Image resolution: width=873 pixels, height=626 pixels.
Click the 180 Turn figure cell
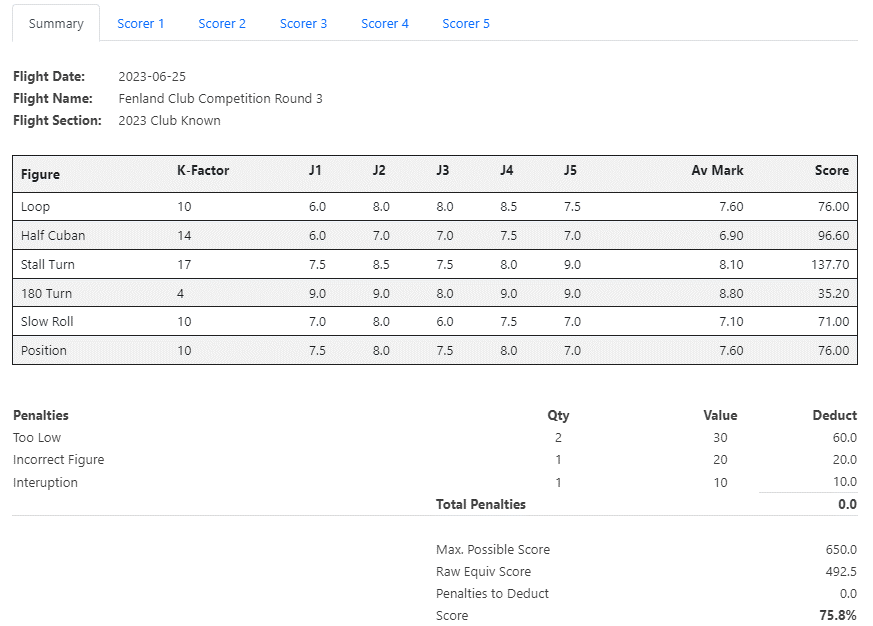pyautogui.click(x=46, y=294)
